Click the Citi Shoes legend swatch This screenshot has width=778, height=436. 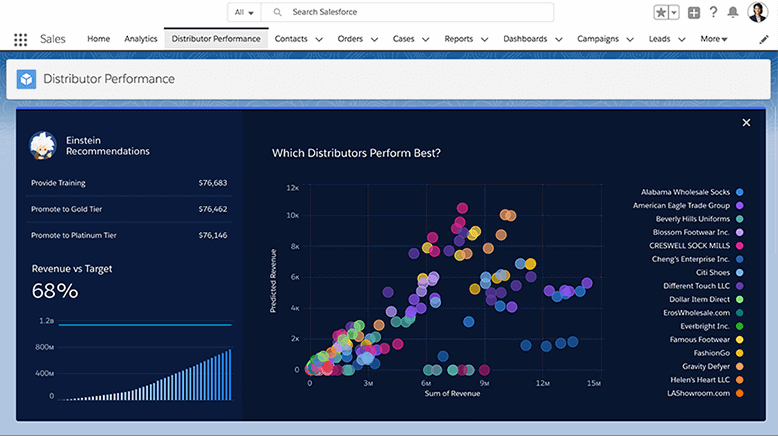point(739,272)
